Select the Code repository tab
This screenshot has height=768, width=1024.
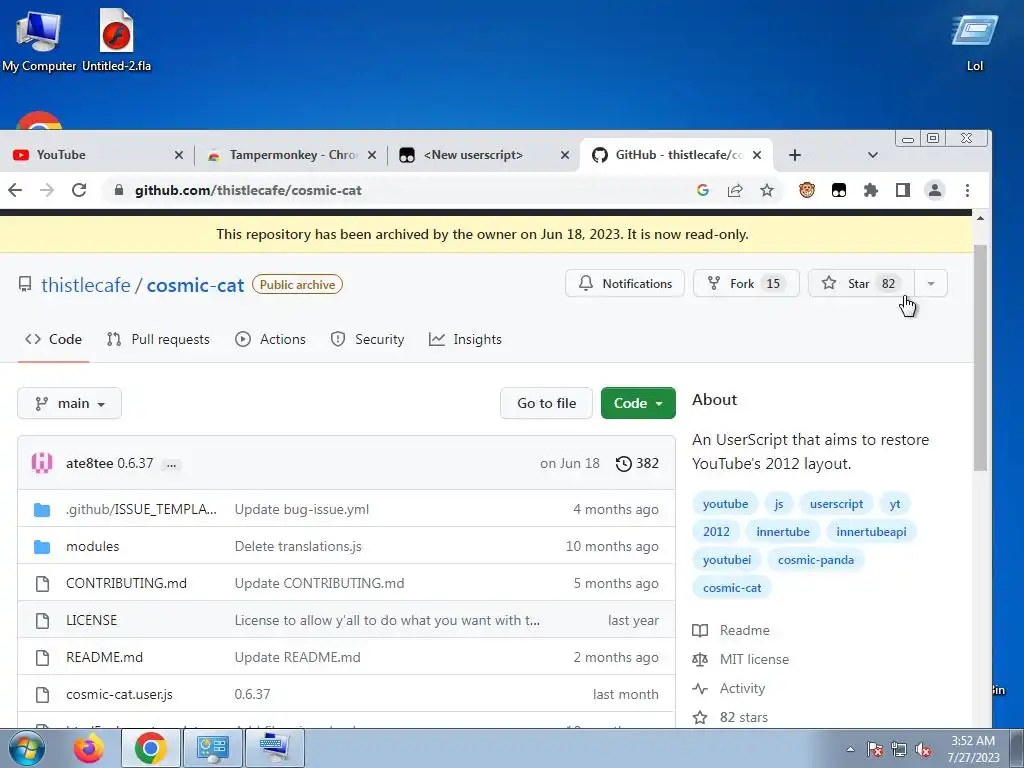coord(54,339)
